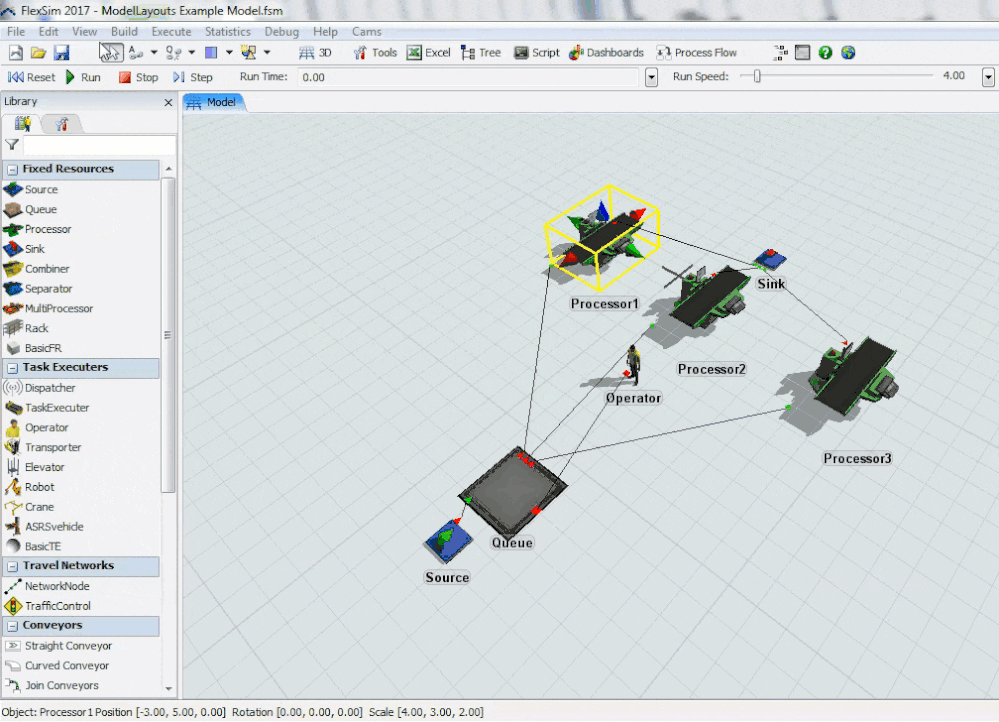The image size is (999, 722).
Task: Open the Run Speed dropdown arrow
Action: [988, 77]
